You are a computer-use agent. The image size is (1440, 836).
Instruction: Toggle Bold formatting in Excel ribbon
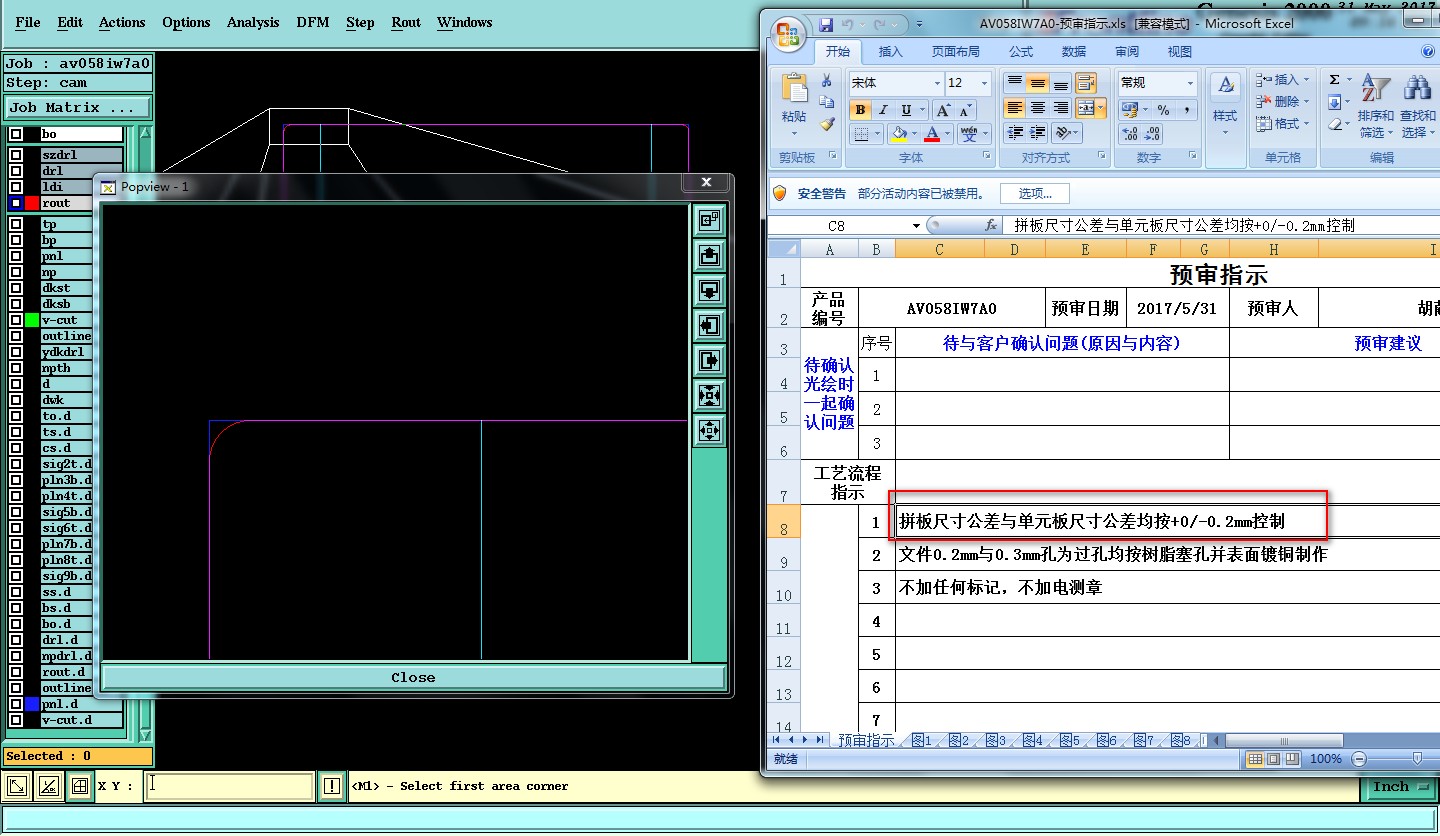coord(859,110)
